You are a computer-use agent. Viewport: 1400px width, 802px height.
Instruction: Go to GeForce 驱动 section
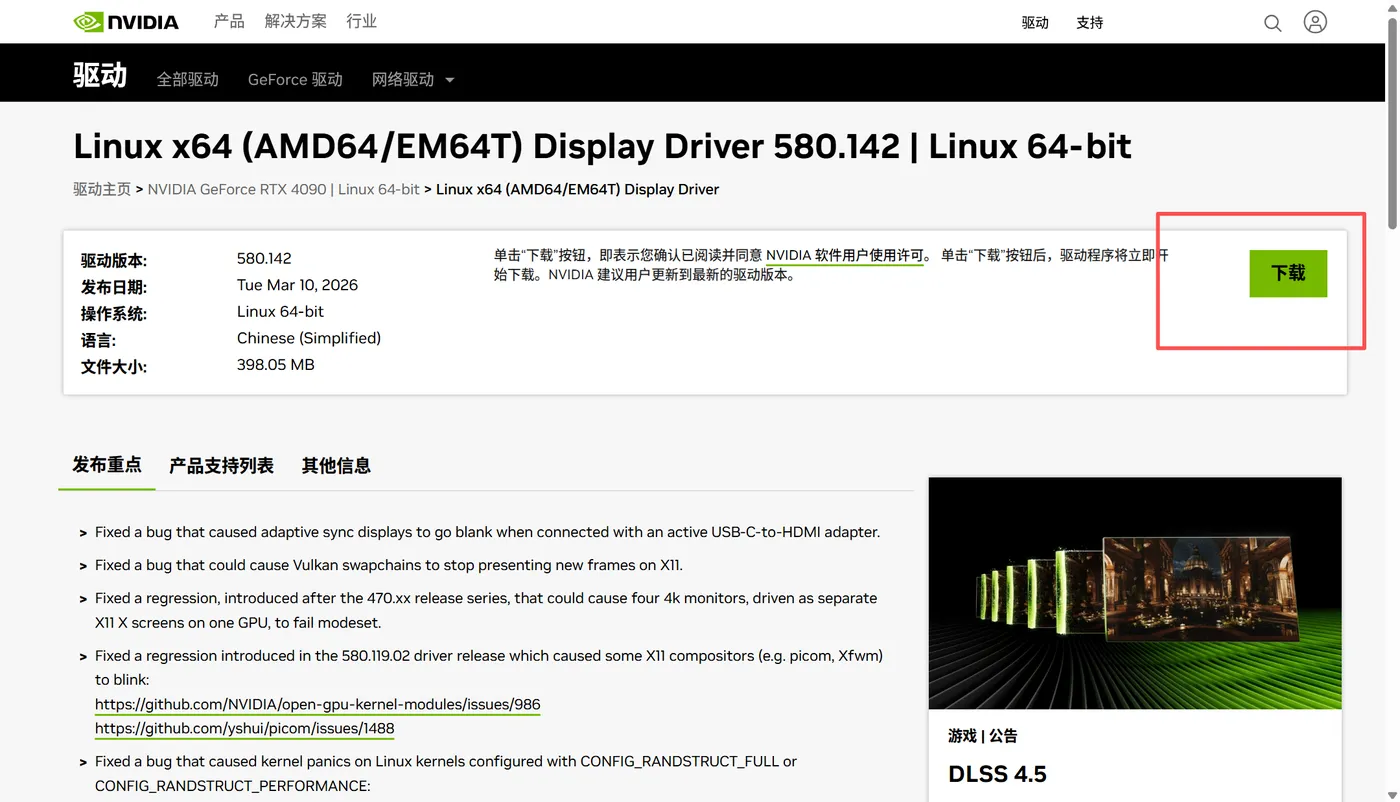tap(295, 79)
